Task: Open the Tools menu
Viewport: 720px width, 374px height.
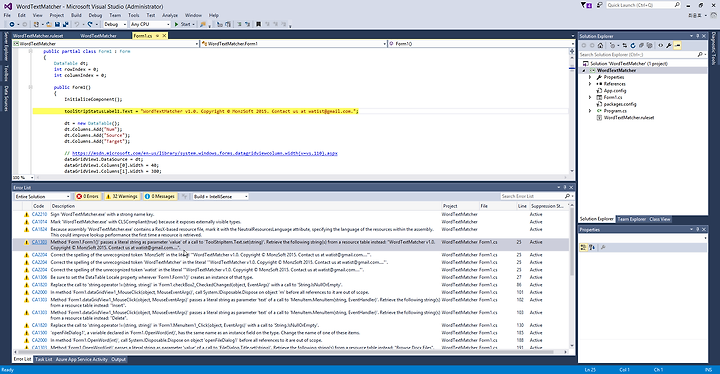Action: [134, 15]
